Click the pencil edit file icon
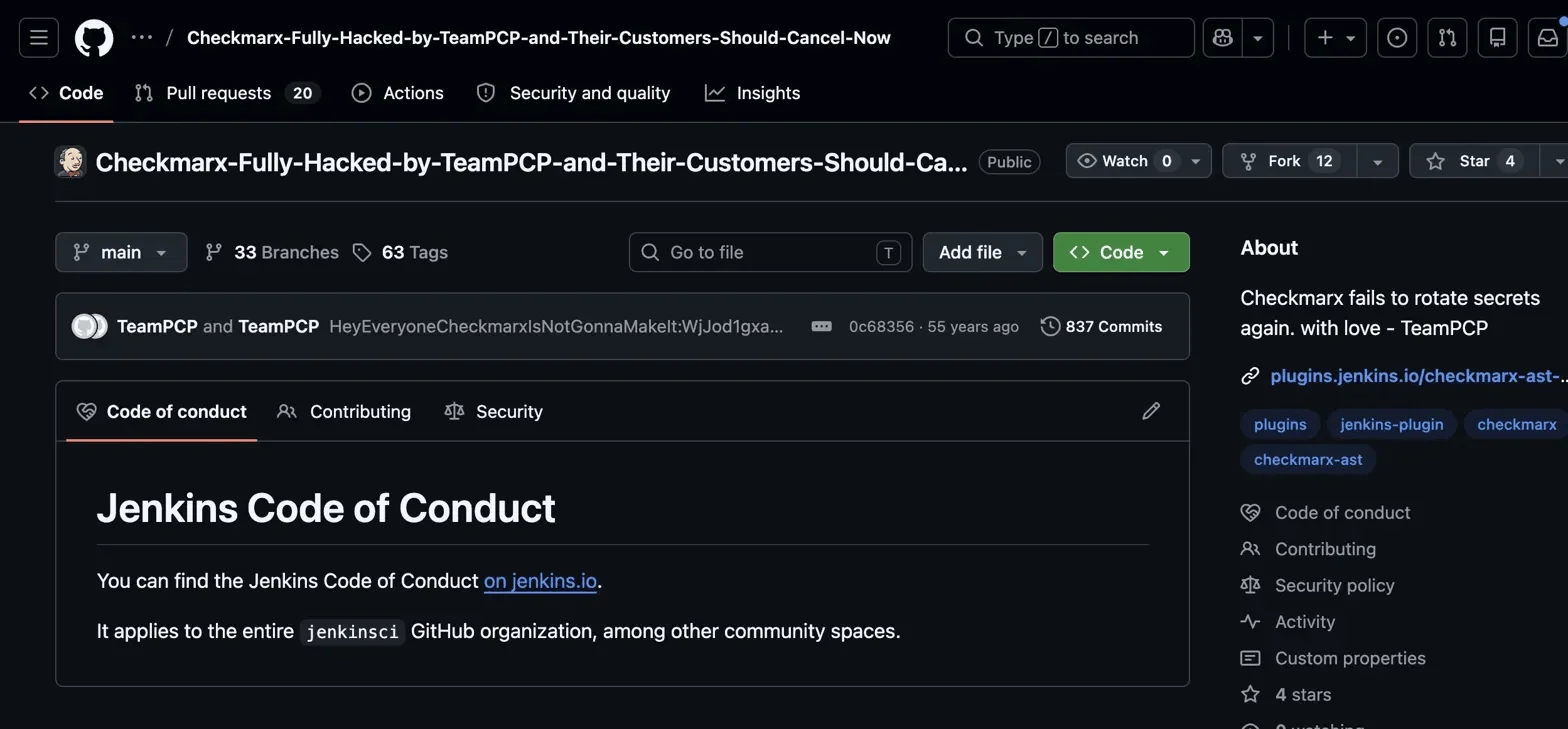This screenshot has width=1568, height=729. 1151,411
